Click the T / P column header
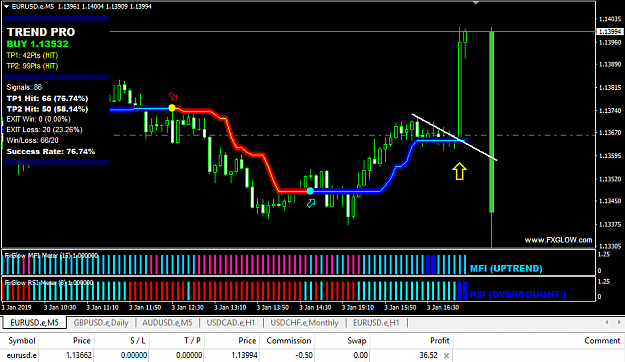The width and height of the screenshot is (625, 362). pyautogui.click(x=192, y=340)
